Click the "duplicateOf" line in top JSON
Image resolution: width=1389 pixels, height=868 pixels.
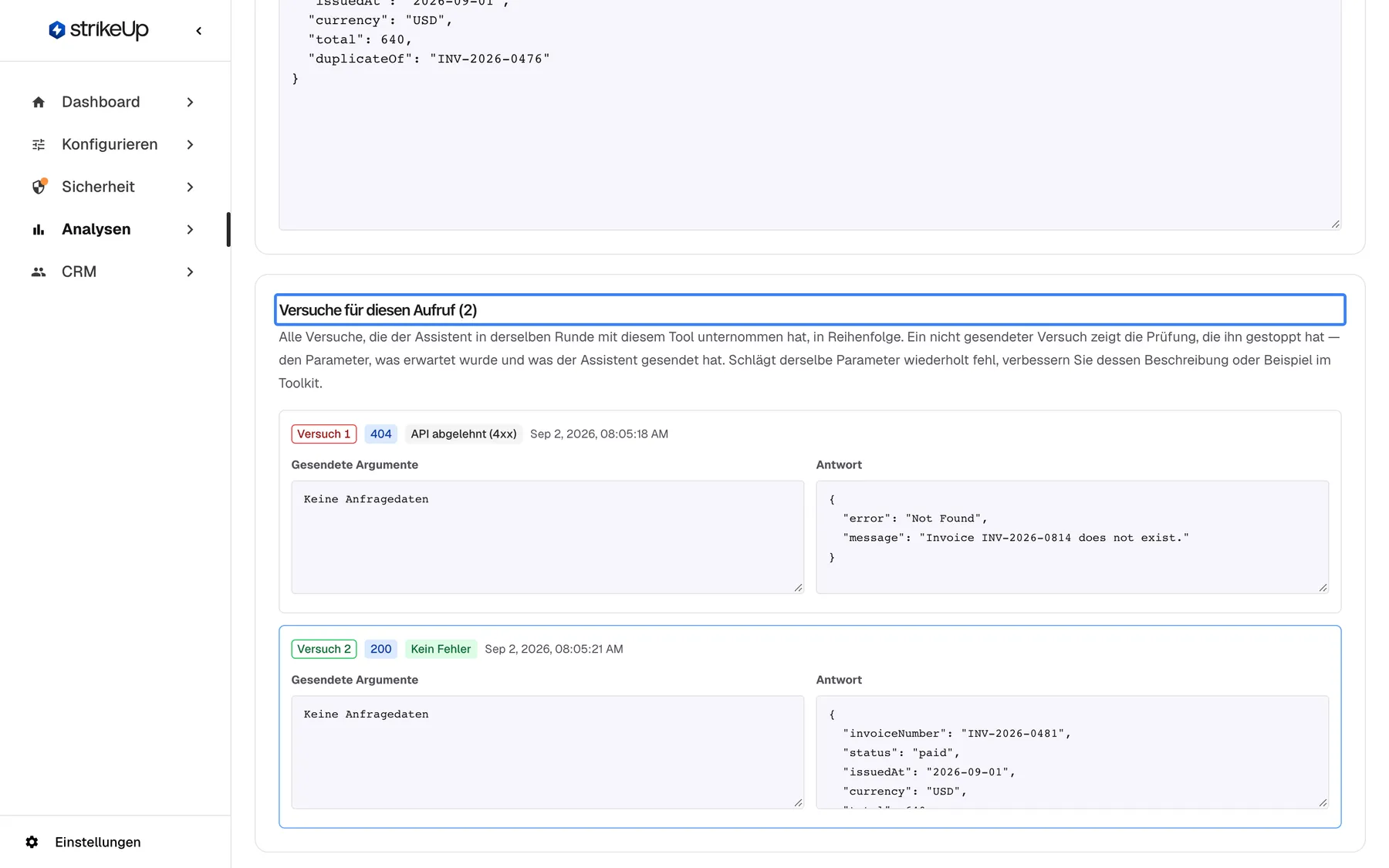[428, 59]
